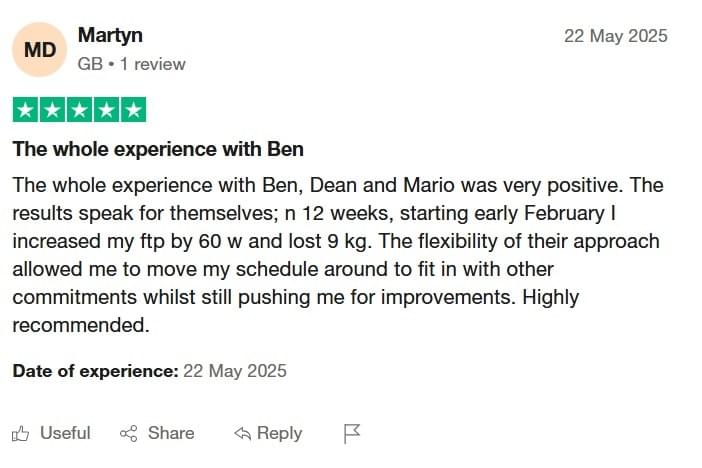Click the GB 1 review text
The height and width of the screenshot is (468, 702).
tap(131, 64)
